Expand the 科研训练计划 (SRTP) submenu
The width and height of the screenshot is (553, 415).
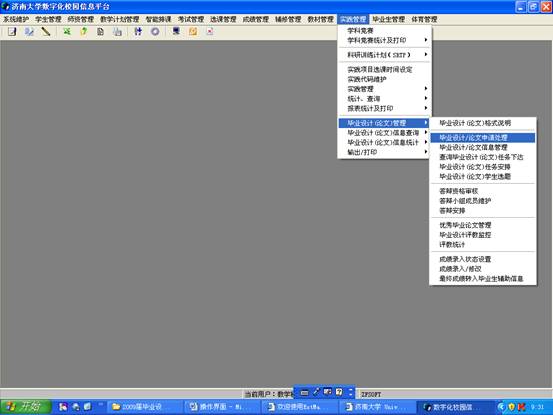tap(384, 55)
